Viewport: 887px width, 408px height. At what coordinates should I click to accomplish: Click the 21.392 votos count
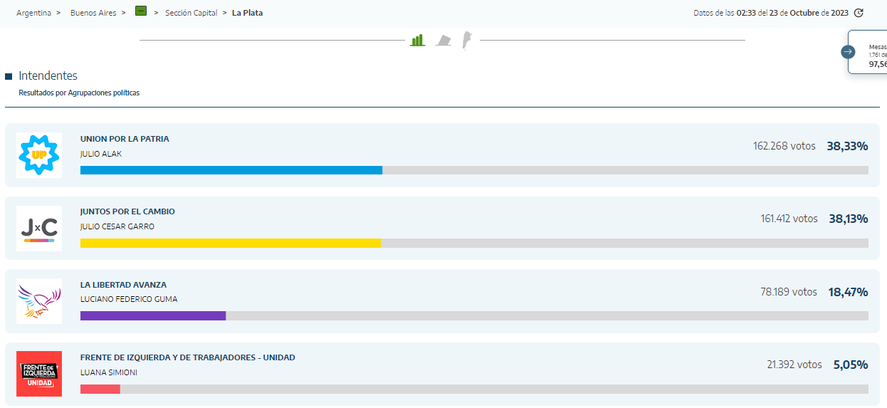[795, 365]
